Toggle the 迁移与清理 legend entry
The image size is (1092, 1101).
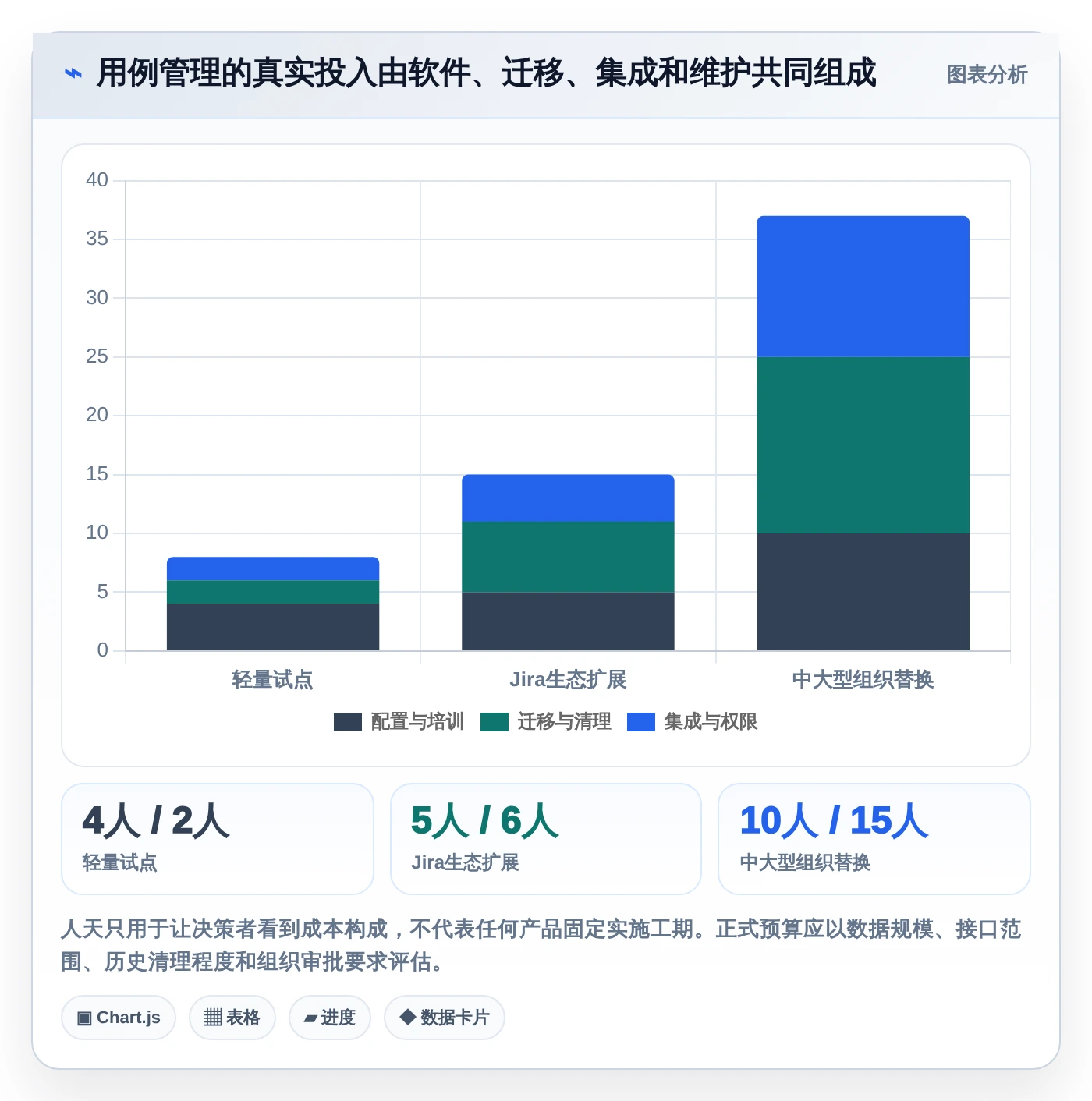(x=545, y=722)
